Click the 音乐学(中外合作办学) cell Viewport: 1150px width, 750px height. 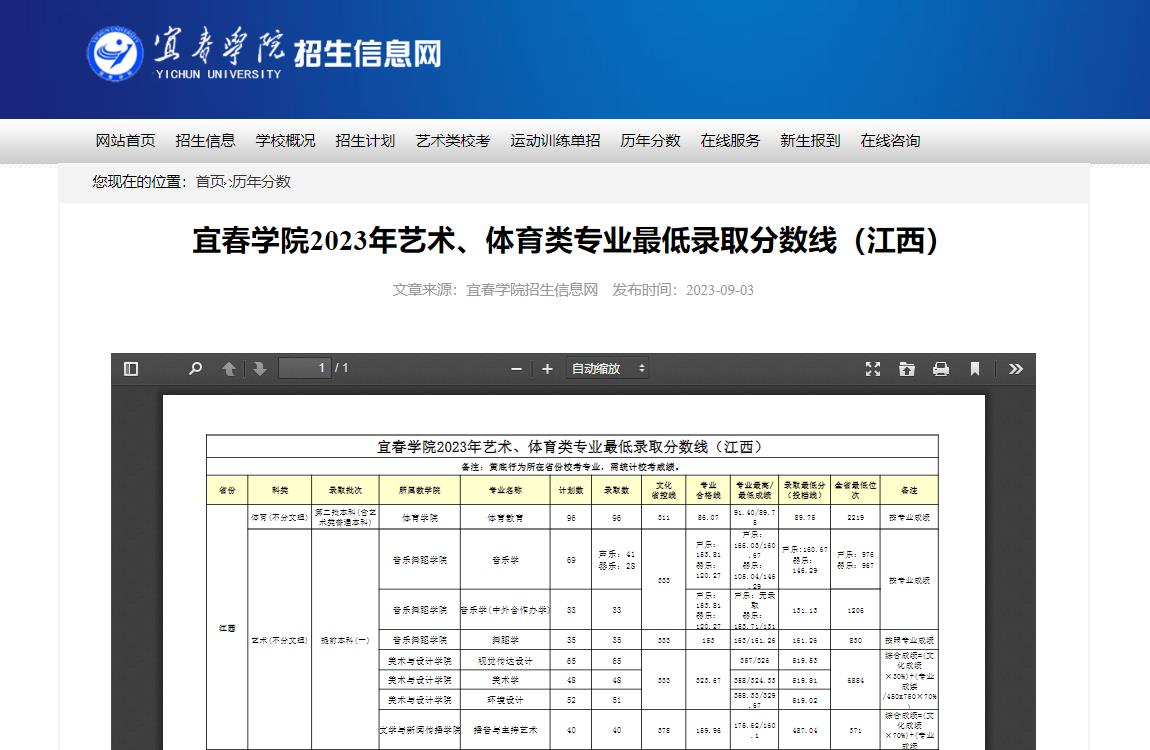tap(505, 610)
